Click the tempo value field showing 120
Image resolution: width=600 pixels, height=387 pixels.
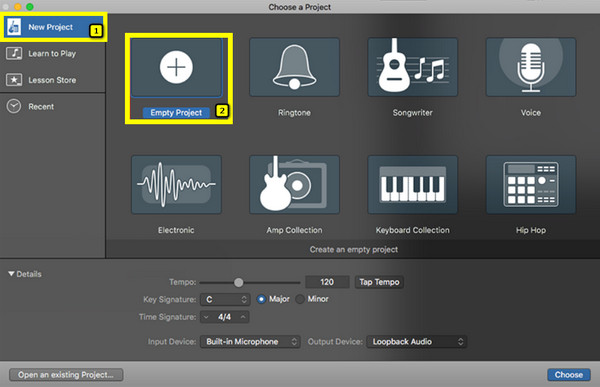(327, 282)
